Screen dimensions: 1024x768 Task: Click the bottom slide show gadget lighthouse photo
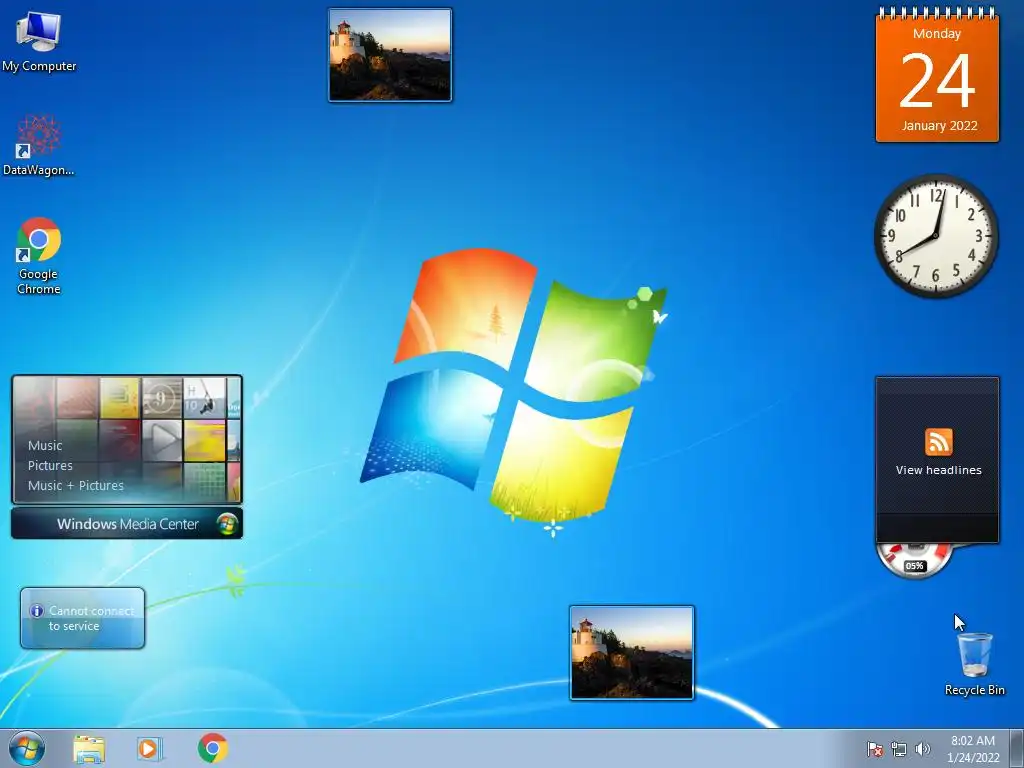(632, 652)
